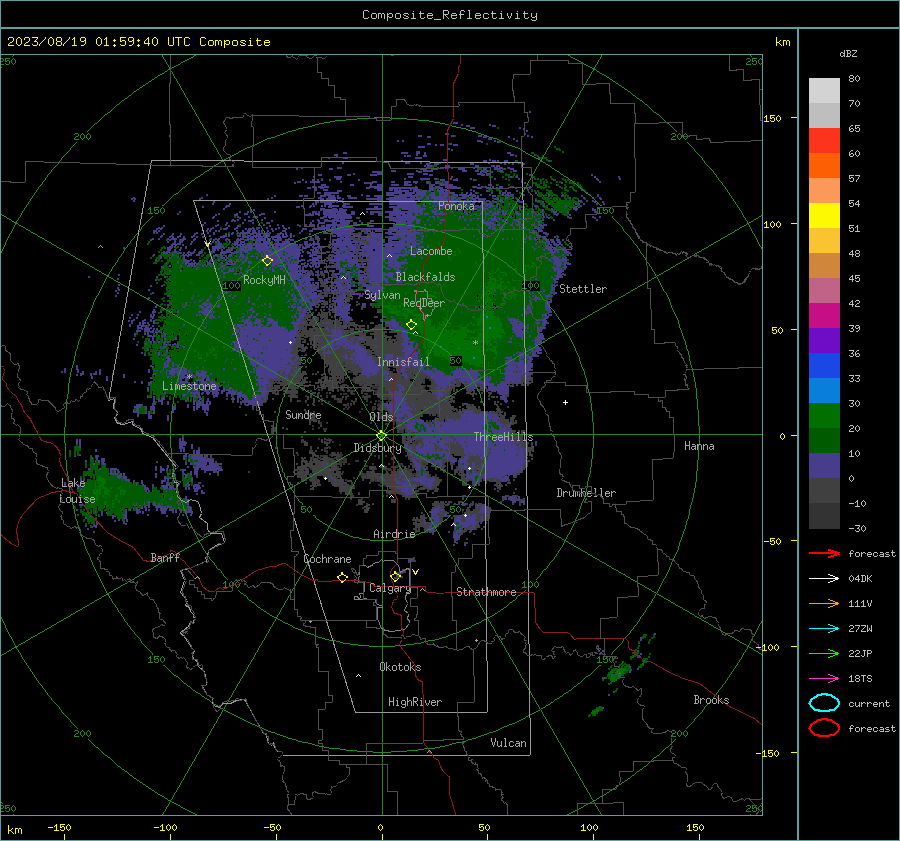Viewport: 900px width, 841px height.
Task: Click the Blackfalds city label
Action: [425, 277]
